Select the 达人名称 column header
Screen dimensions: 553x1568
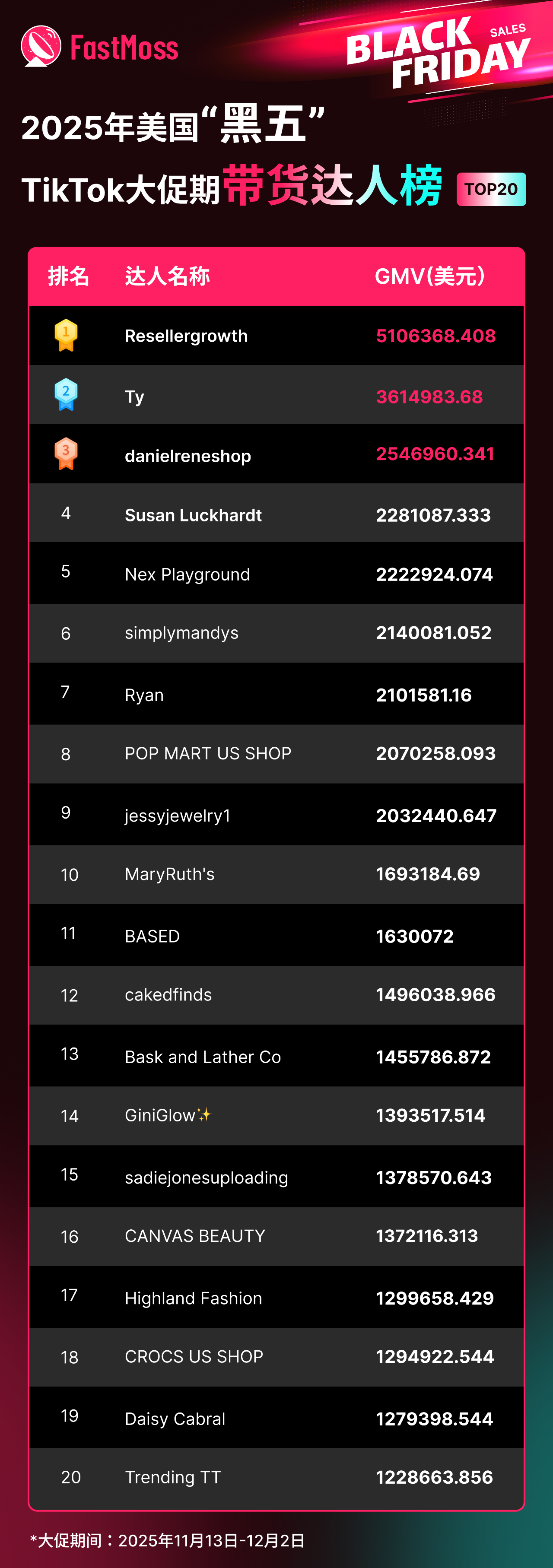[x=168, y=276]
